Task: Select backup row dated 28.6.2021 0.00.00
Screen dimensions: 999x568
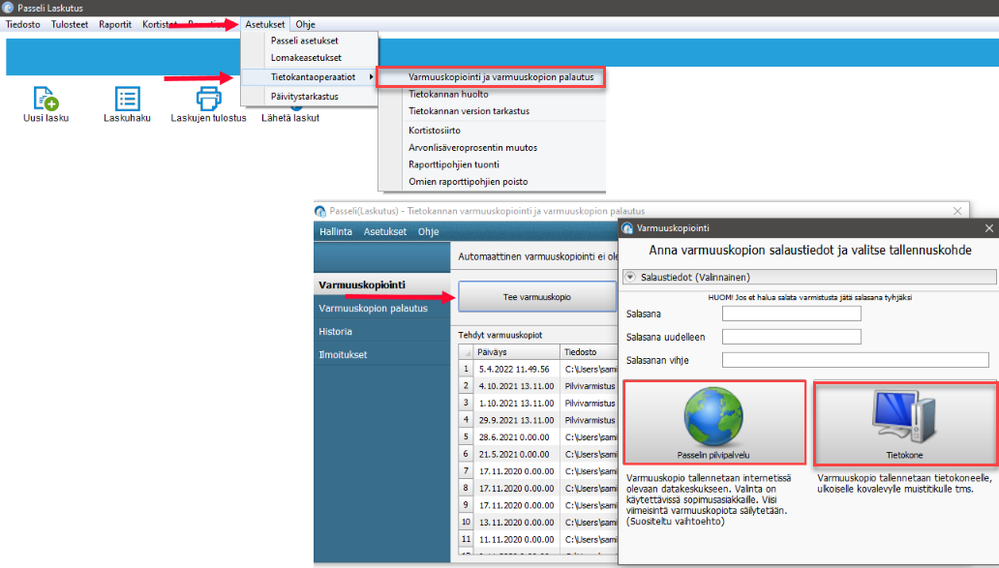Action: click(538, 437)
